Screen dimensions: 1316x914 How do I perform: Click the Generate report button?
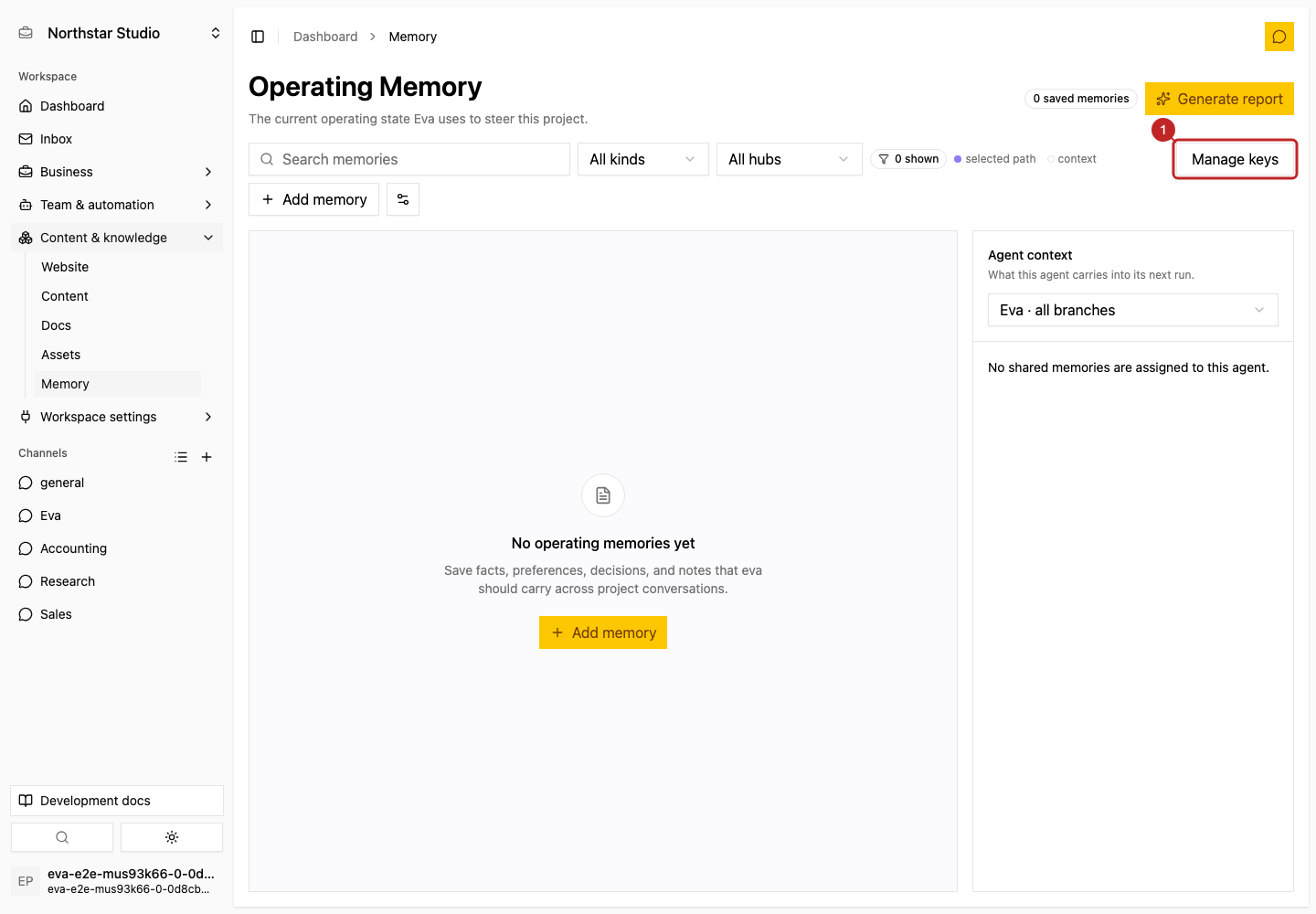pyautogui.click(x=1219, y=99)
